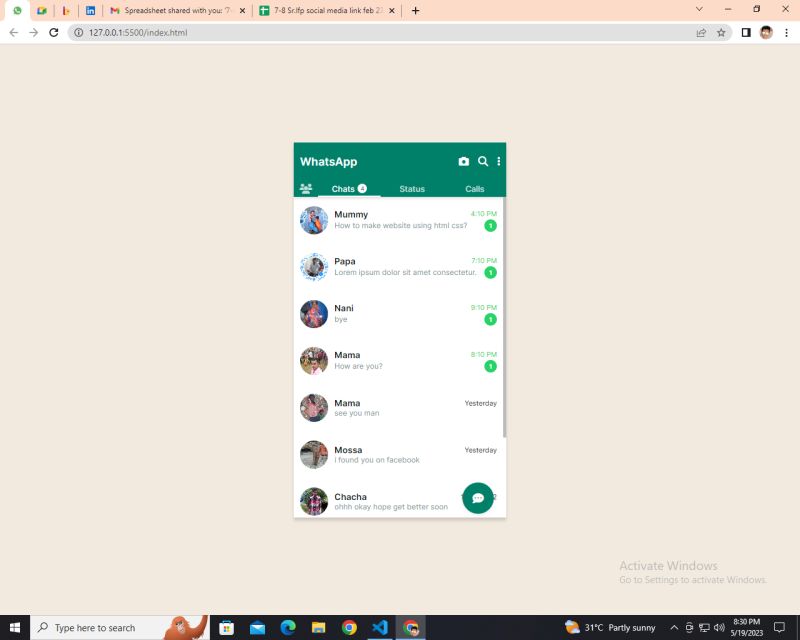Click the 'see you man' message preview
The height and width of the screenshot is (640, 800).
[357, 413]
